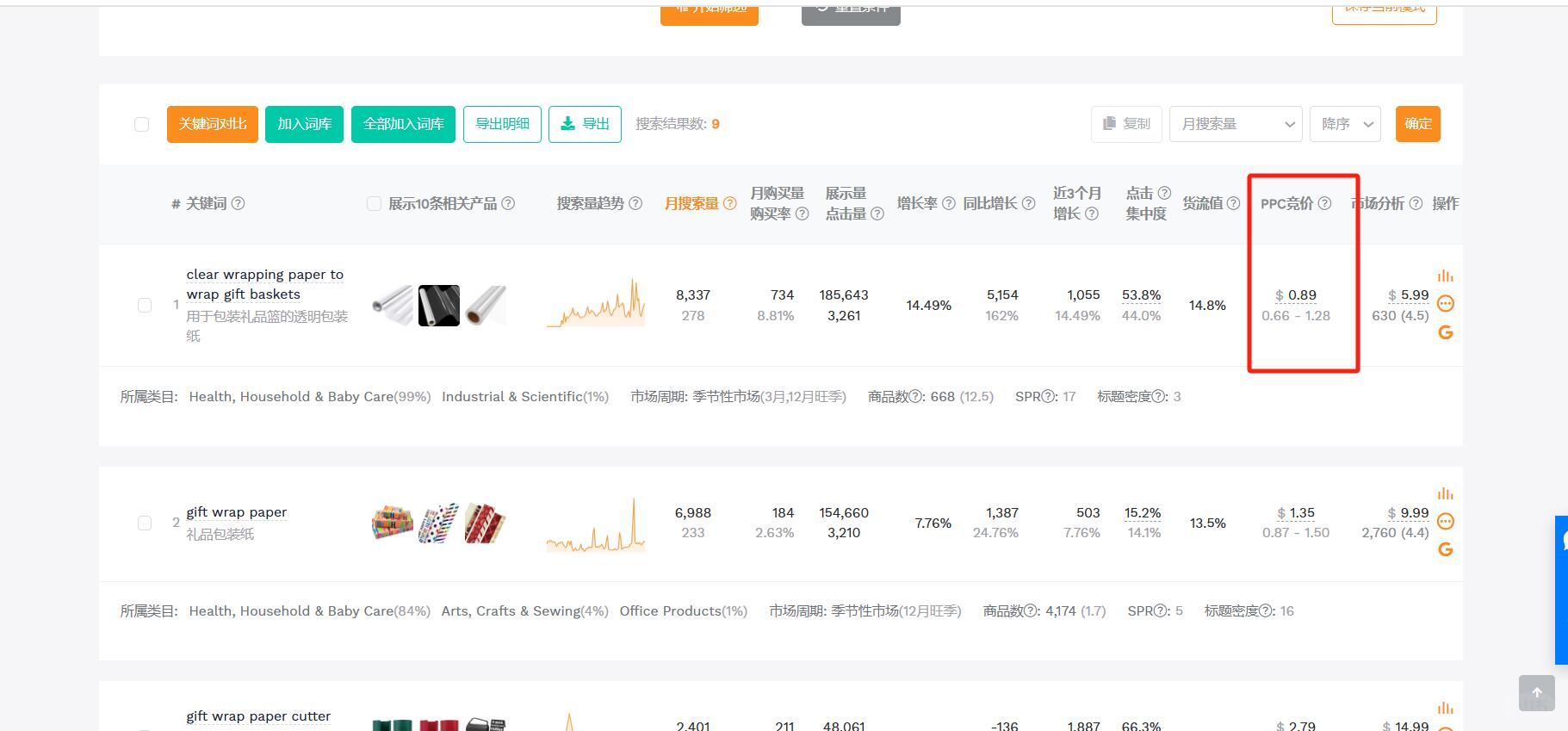
Task: Click help icon next to 市场分析
Action: [x=1416, y=204]
